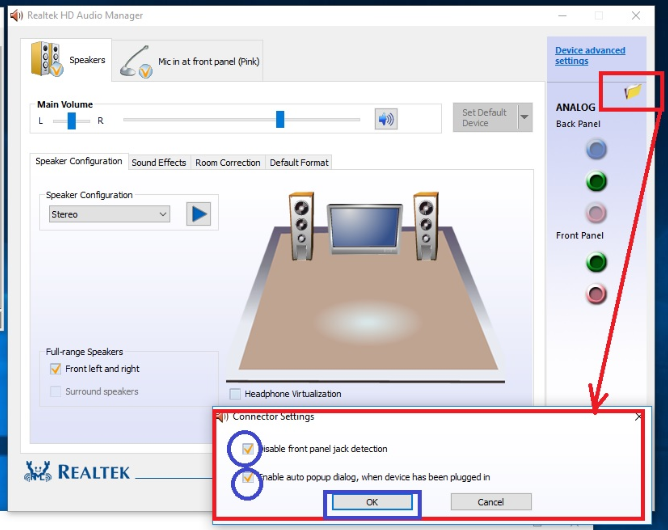
Task: Close the Realtek HD Audio Manager window
Action: click(x=636, y=16)
